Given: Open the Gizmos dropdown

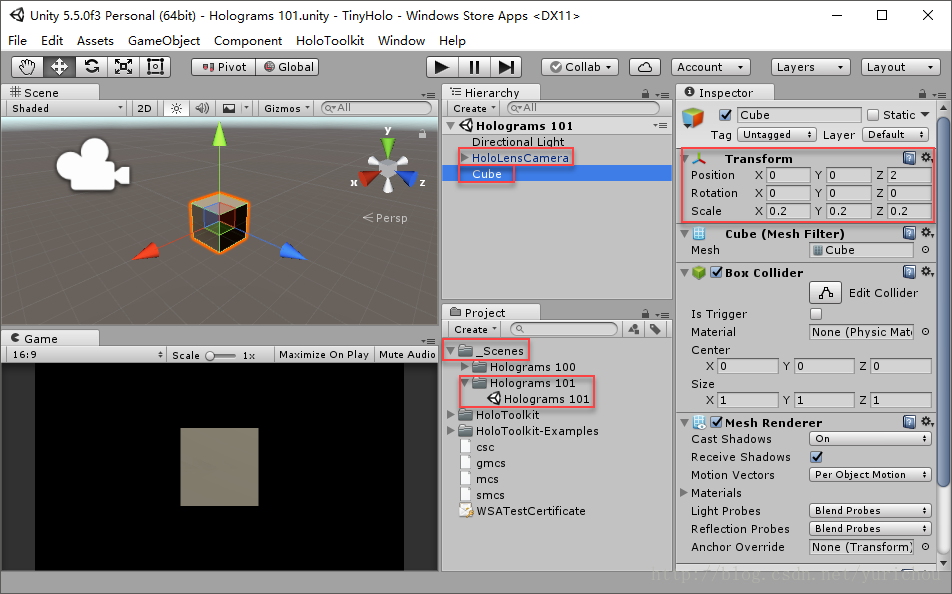Looking at the screenshot, I should pos(287,108).
